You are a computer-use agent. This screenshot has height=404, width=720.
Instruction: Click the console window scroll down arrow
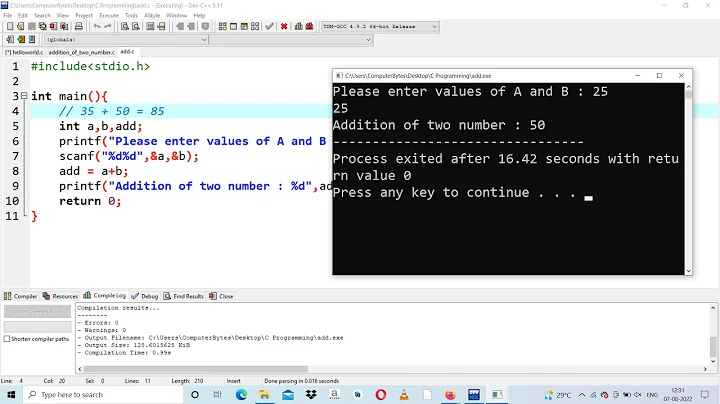688,271
